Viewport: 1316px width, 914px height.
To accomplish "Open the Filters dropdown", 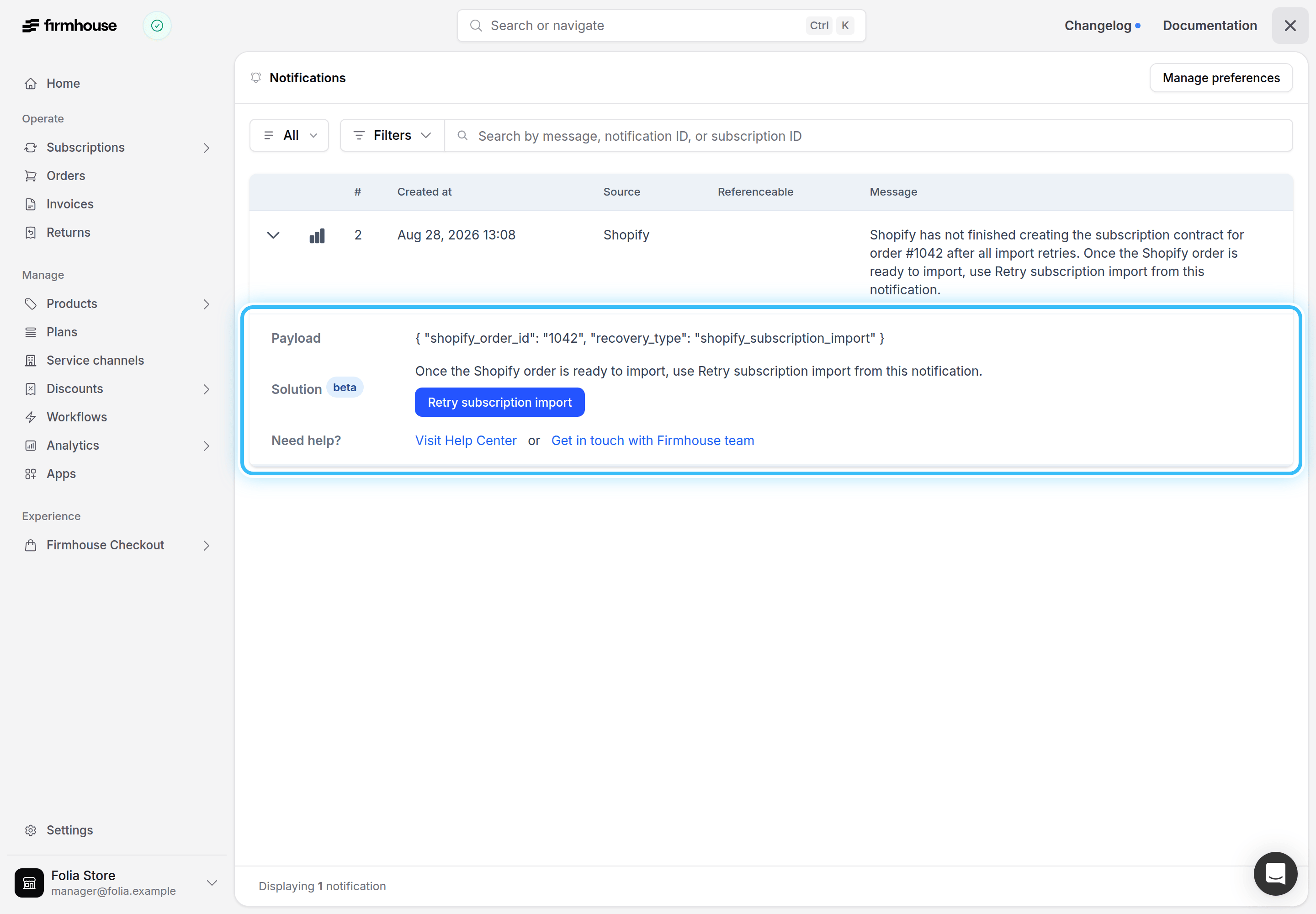I will (392, 136).
